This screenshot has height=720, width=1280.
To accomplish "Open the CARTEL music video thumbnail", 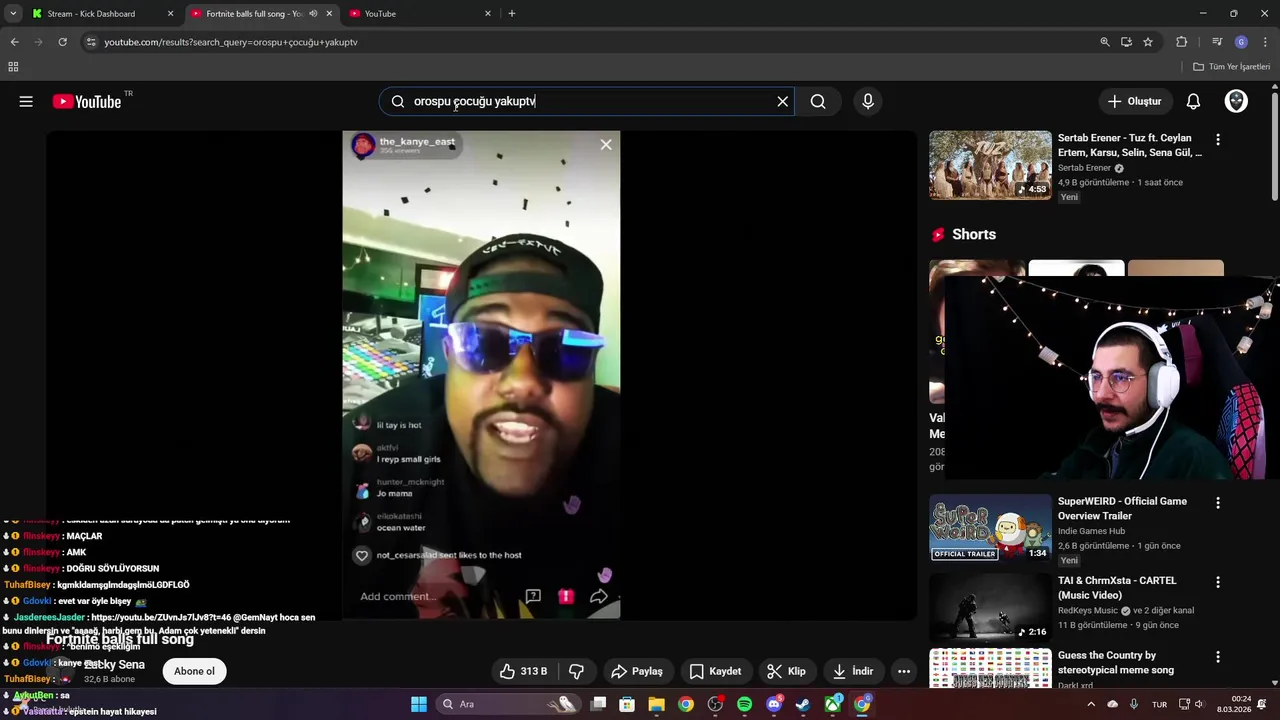I will (x=990, y=607).
